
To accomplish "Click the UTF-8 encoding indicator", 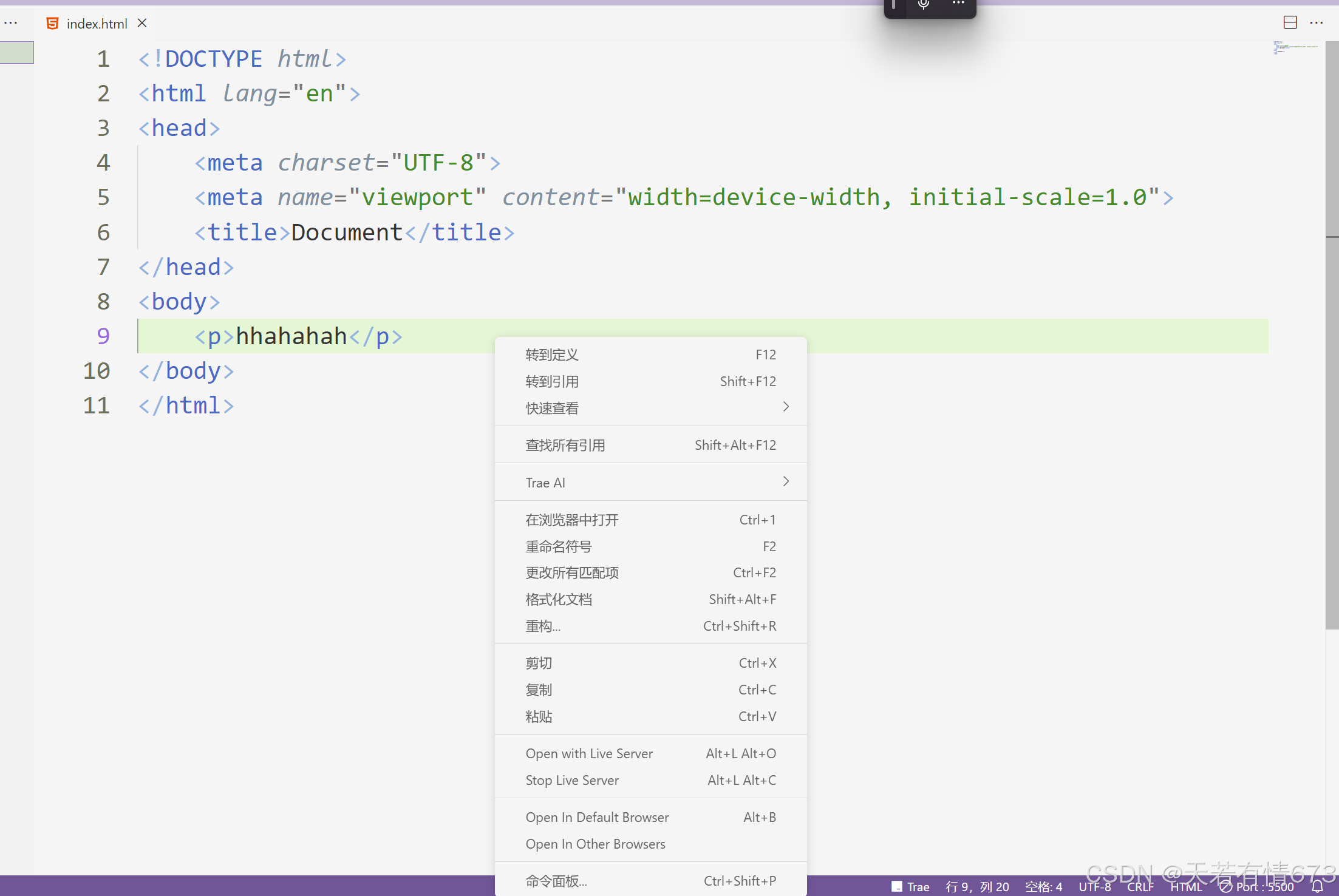I will (1094, 887).
